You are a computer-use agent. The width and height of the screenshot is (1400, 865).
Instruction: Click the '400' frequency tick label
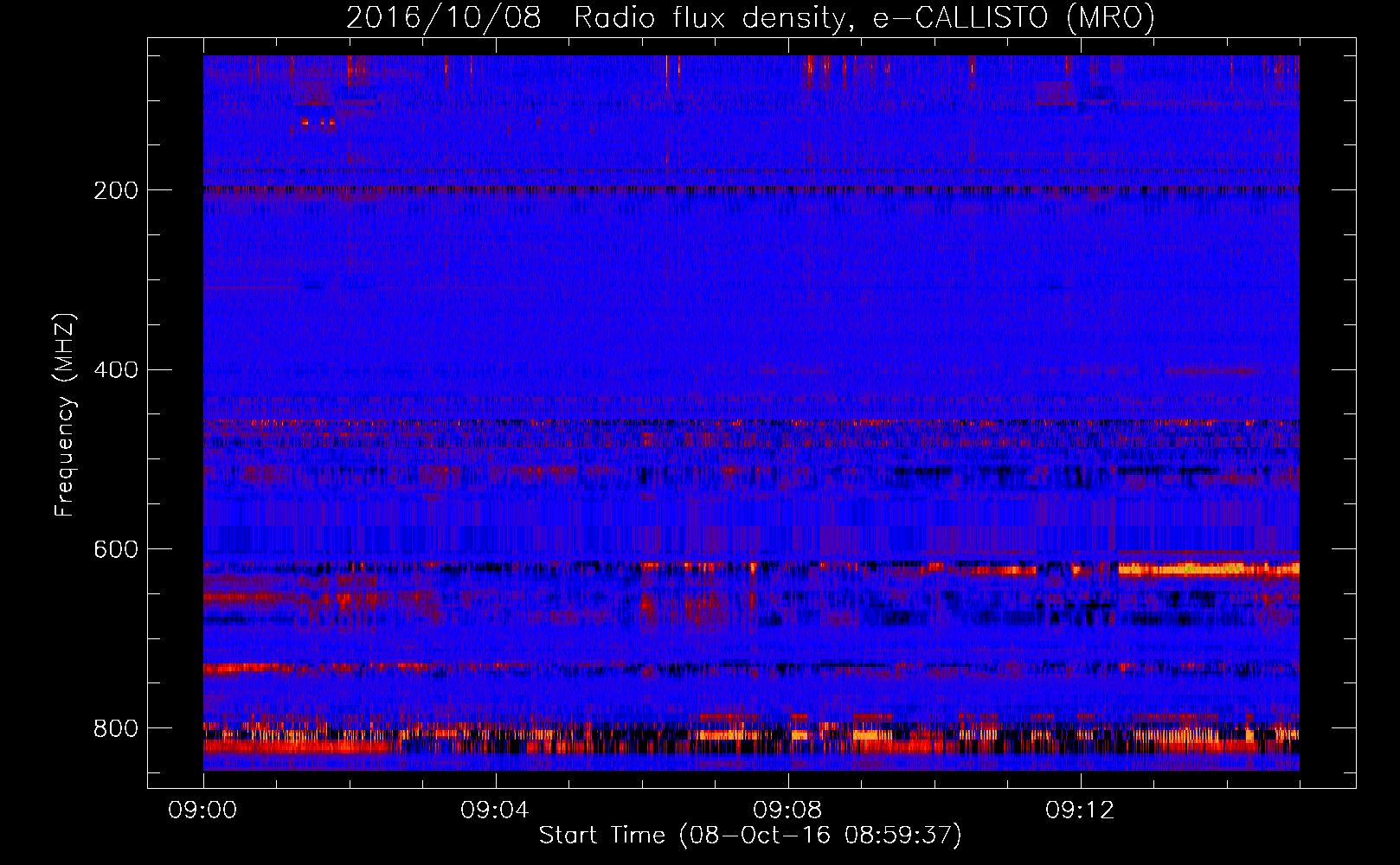(116, 370)
